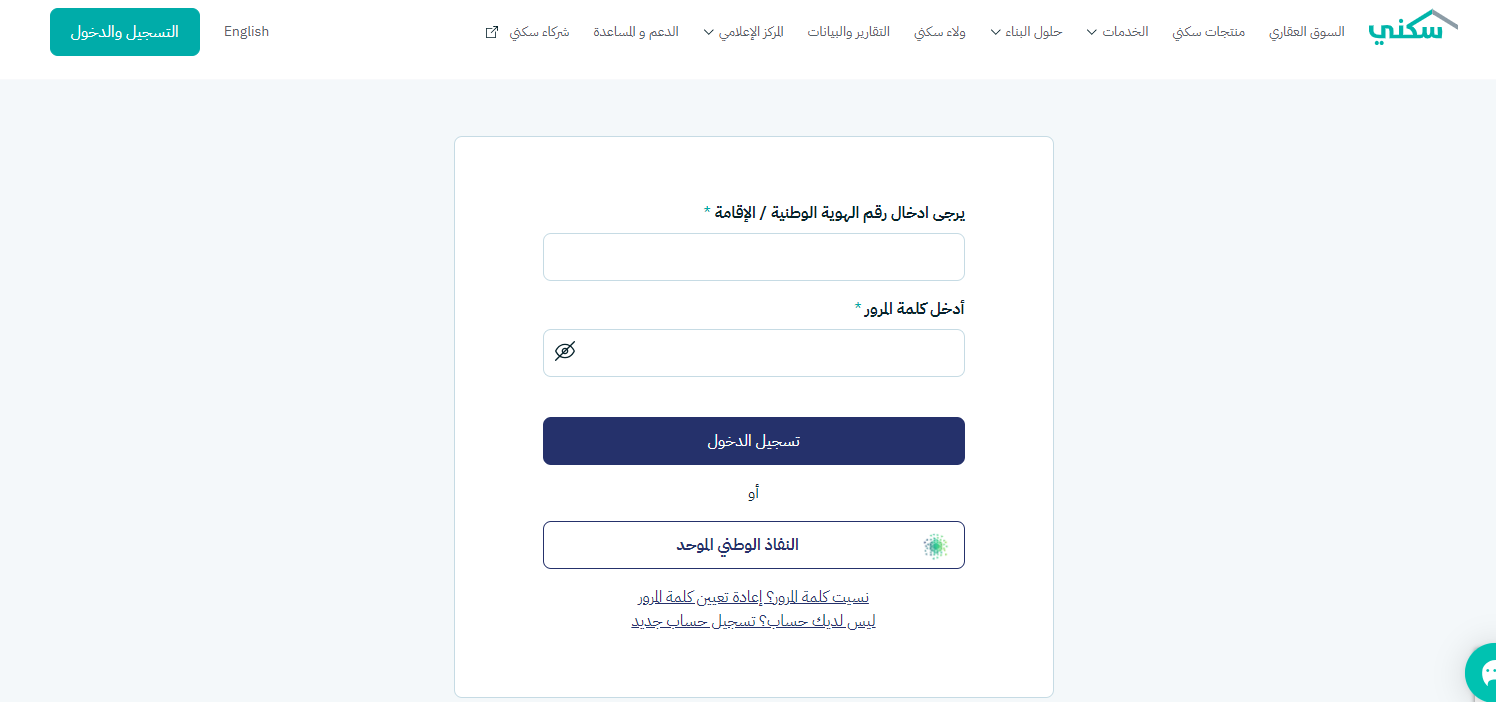This screenshot has width=1496, height=702.
Task: Open the chat support bubble
Action: [1484, 672]
